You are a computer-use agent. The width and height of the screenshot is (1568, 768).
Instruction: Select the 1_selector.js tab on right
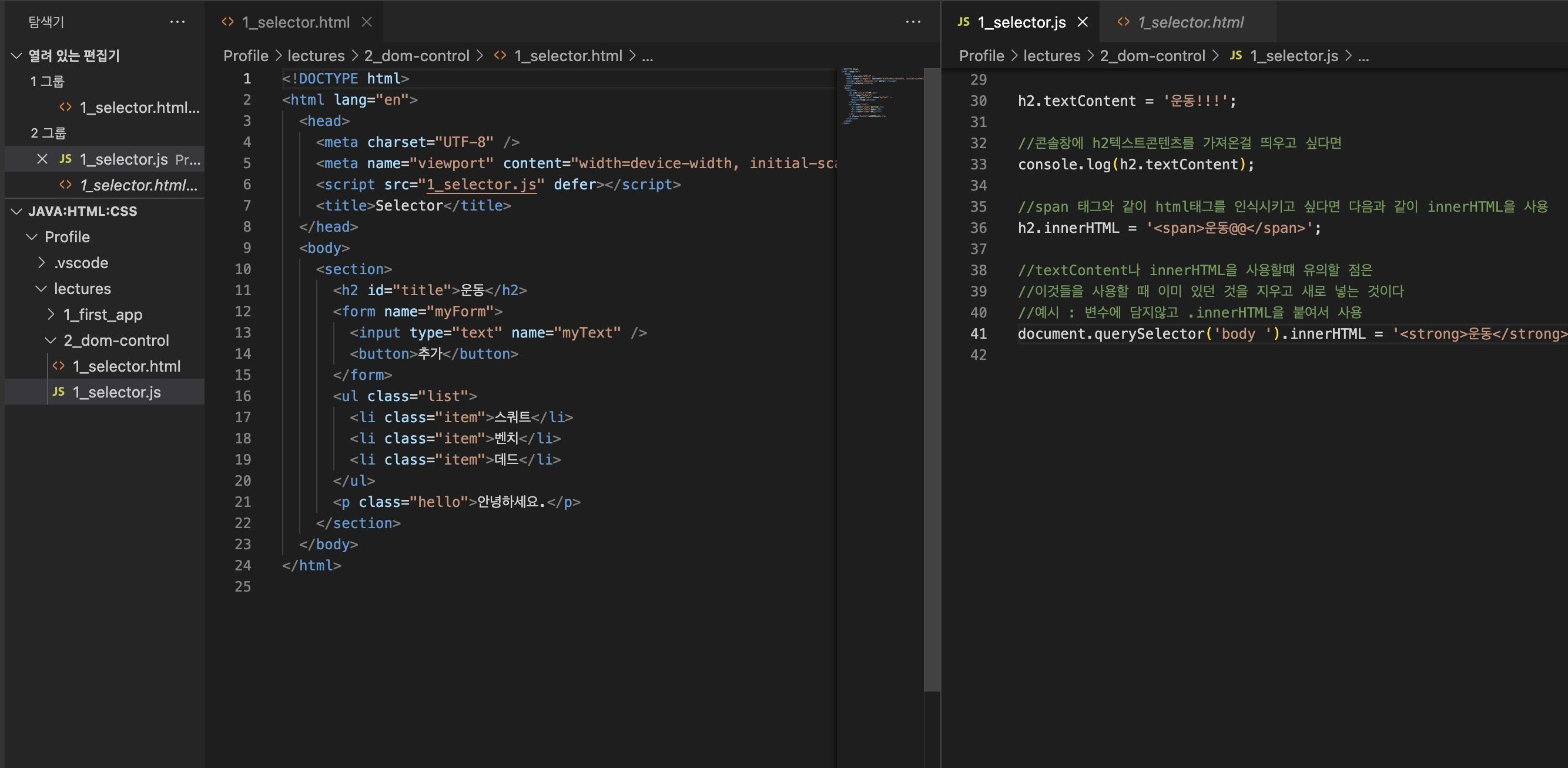(x=1021, y=22)
